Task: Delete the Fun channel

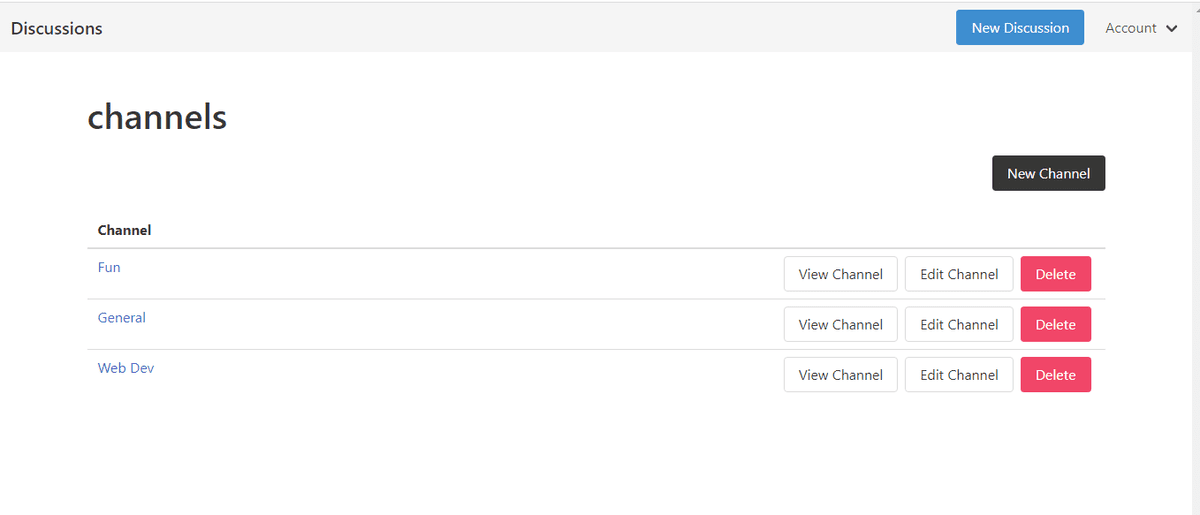Action: [1056, 274]
